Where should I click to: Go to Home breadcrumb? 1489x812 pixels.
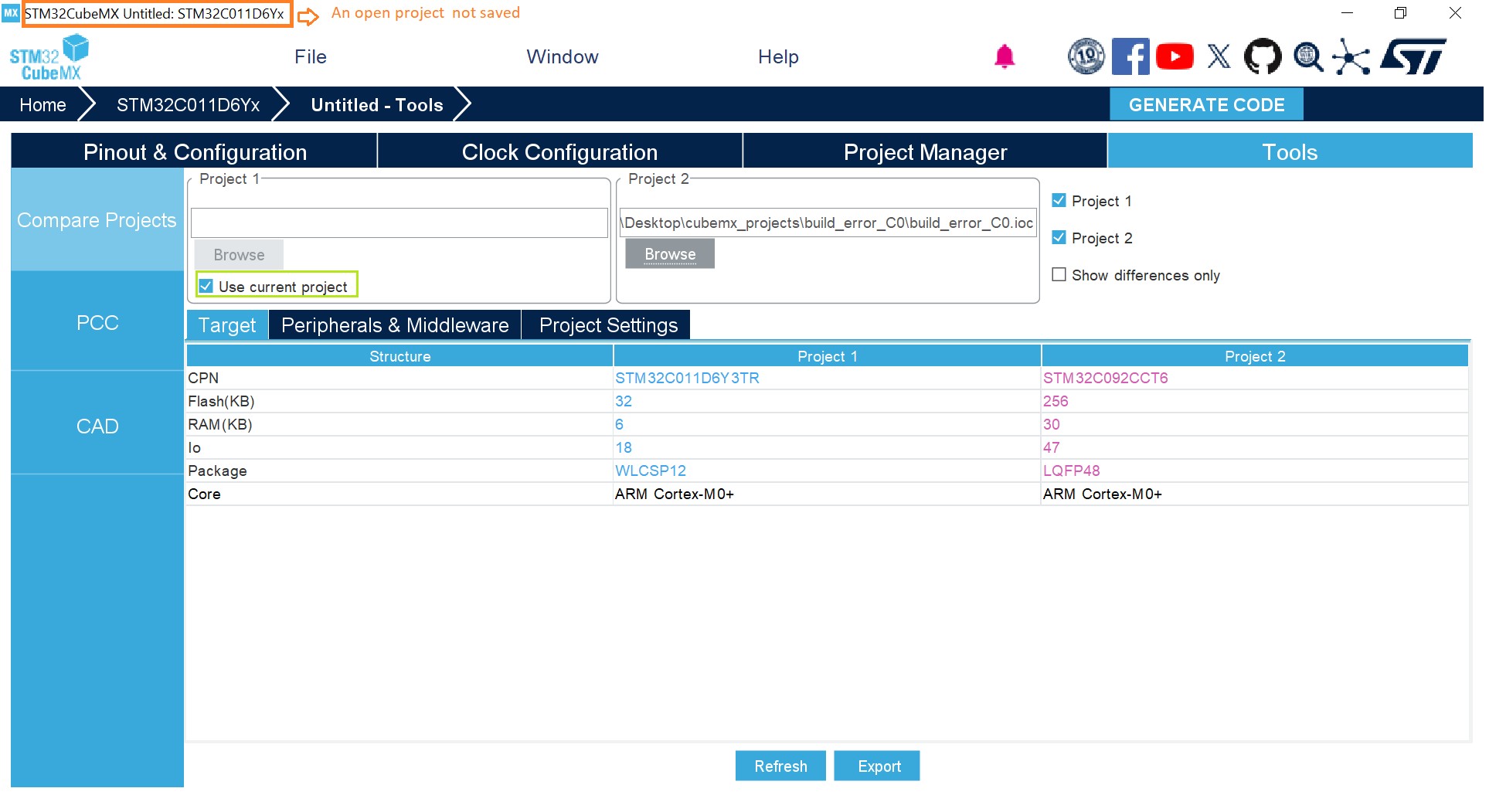pyautogui.click(x=42, y=105)
